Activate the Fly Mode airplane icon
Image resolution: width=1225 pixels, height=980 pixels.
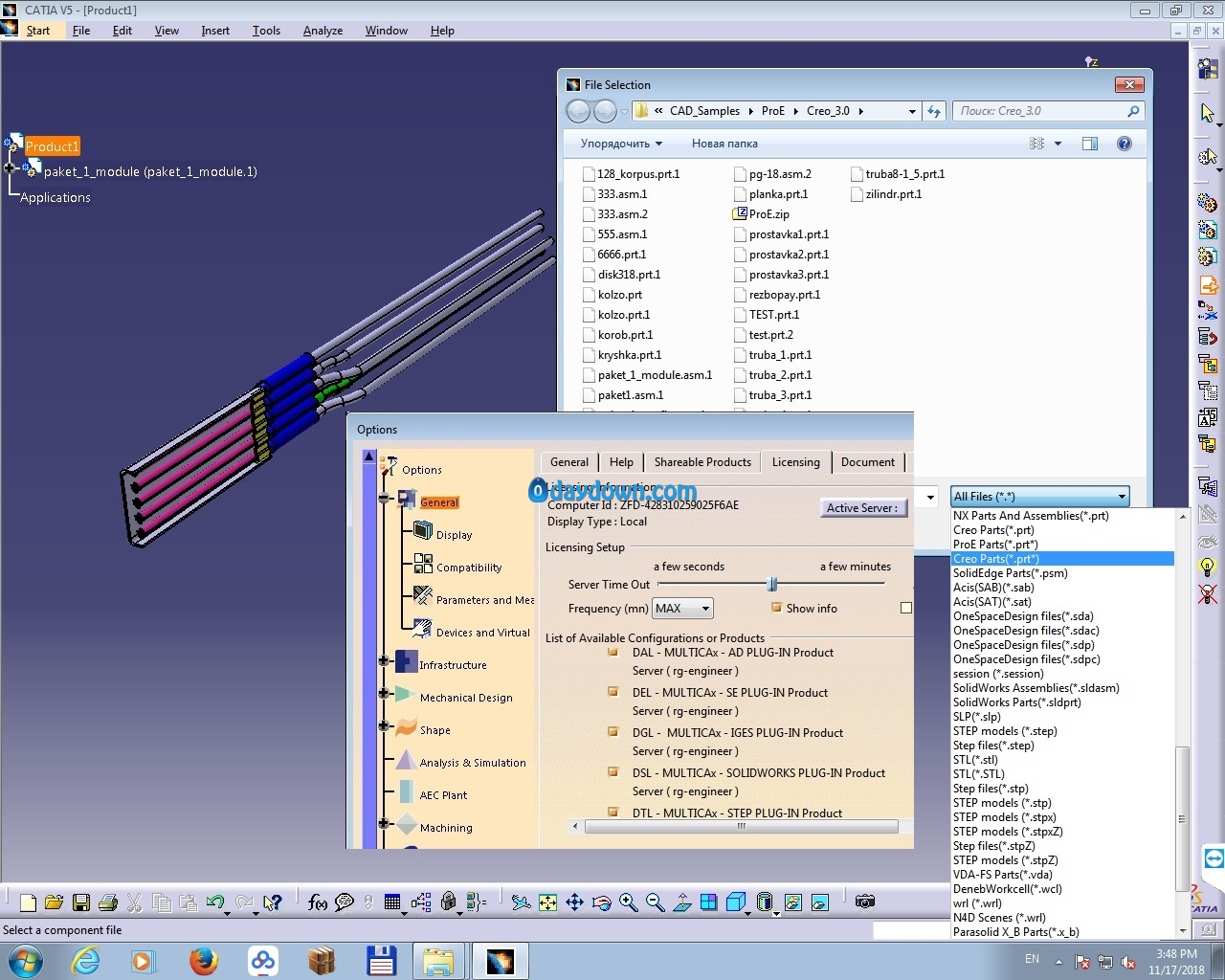(521, 902)
